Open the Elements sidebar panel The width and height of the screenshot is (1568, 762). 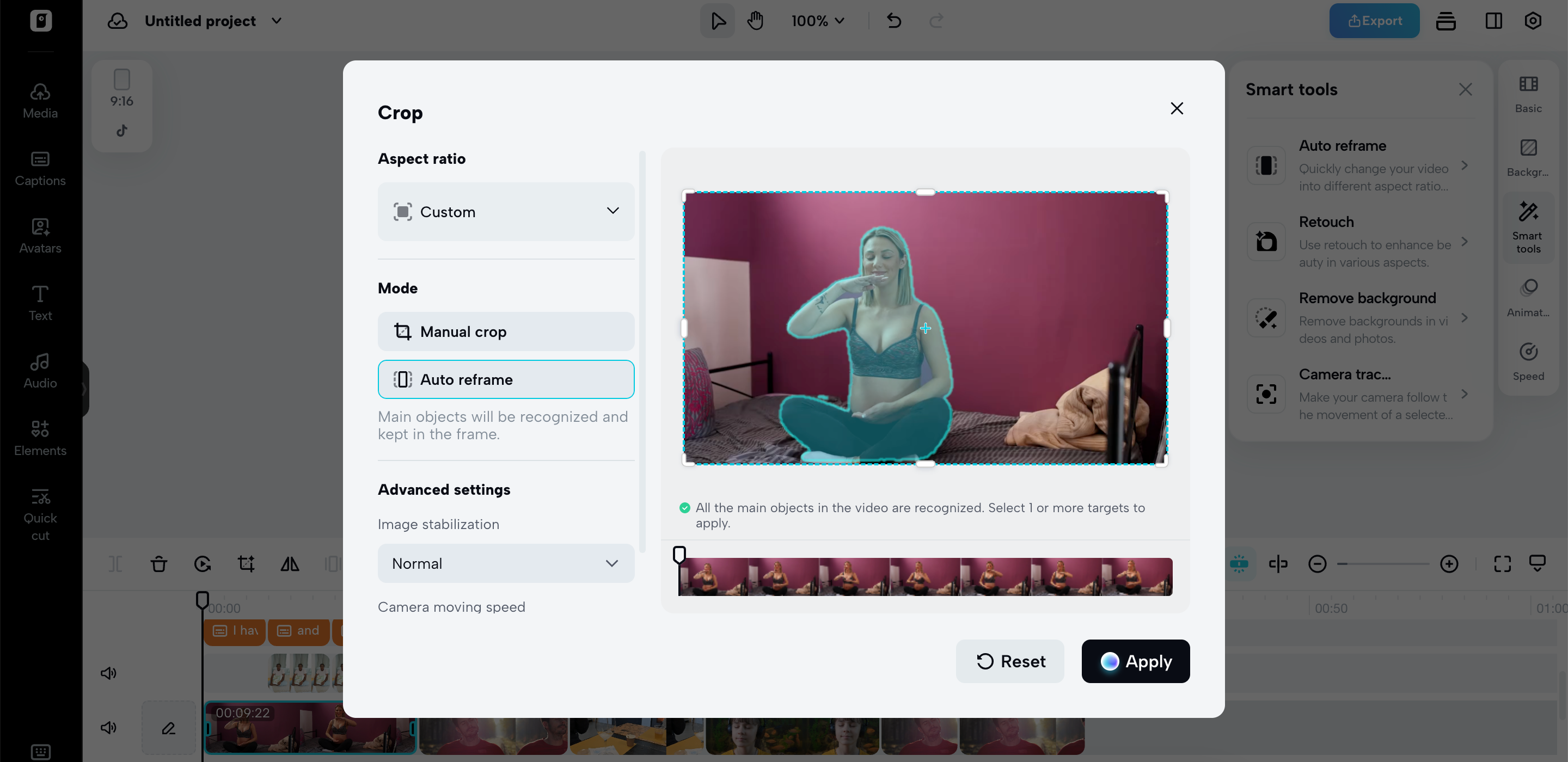pos(40,438)
